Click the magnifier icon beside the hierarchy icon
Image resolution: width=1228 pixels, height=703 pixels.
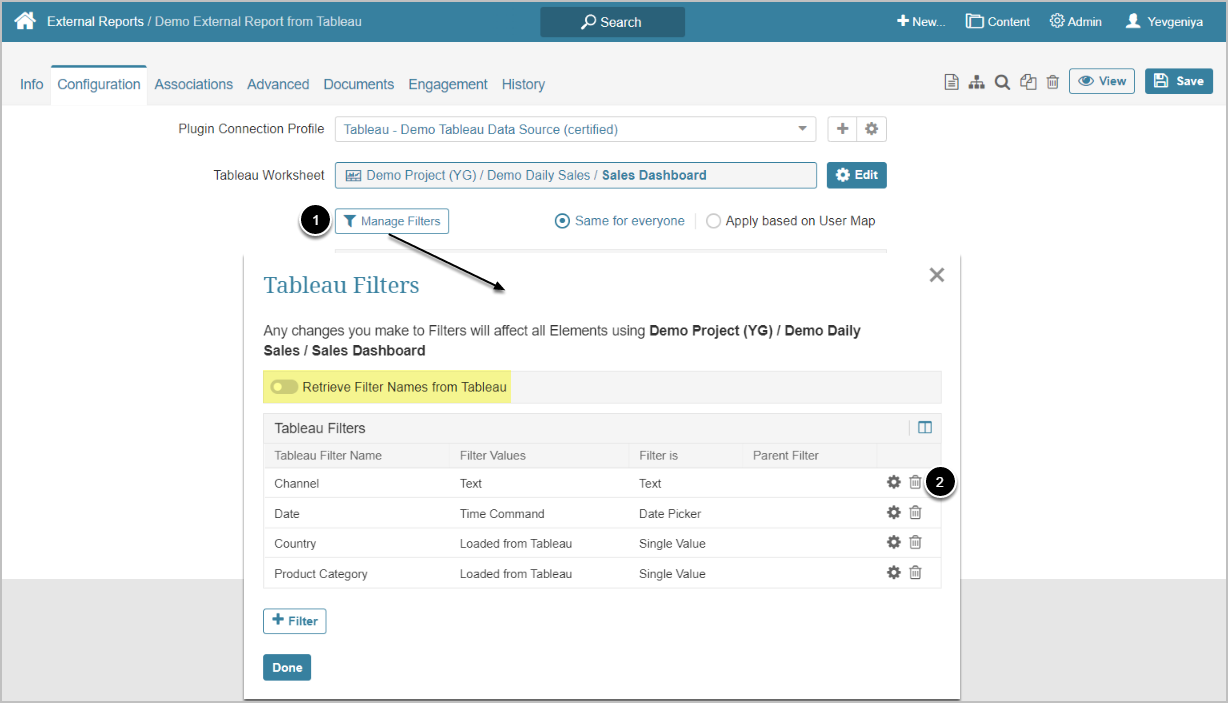click(x=1002, y=82)
